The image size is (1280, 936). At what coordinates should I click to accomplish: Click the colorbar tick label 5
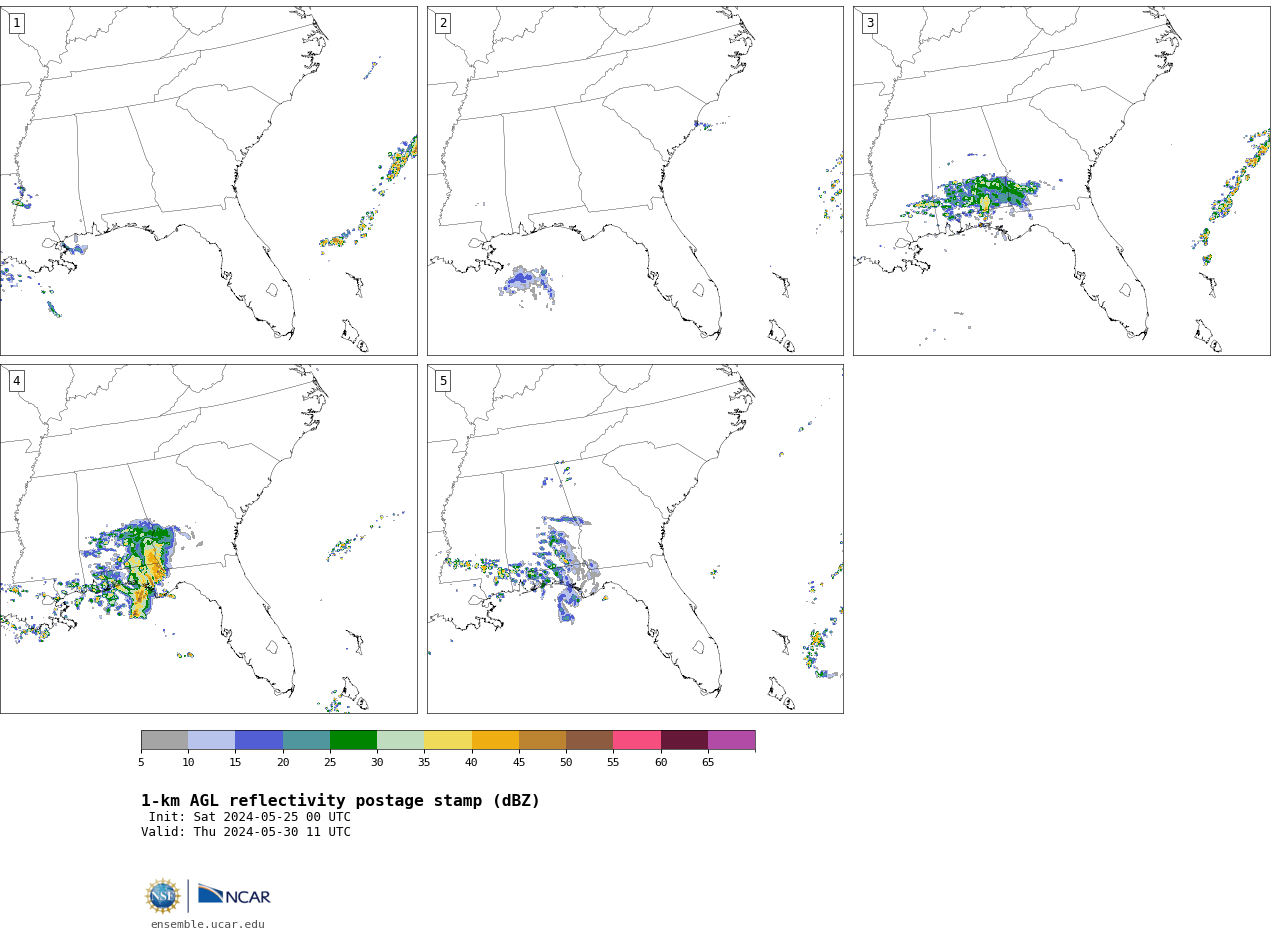(x=141, y=763)
